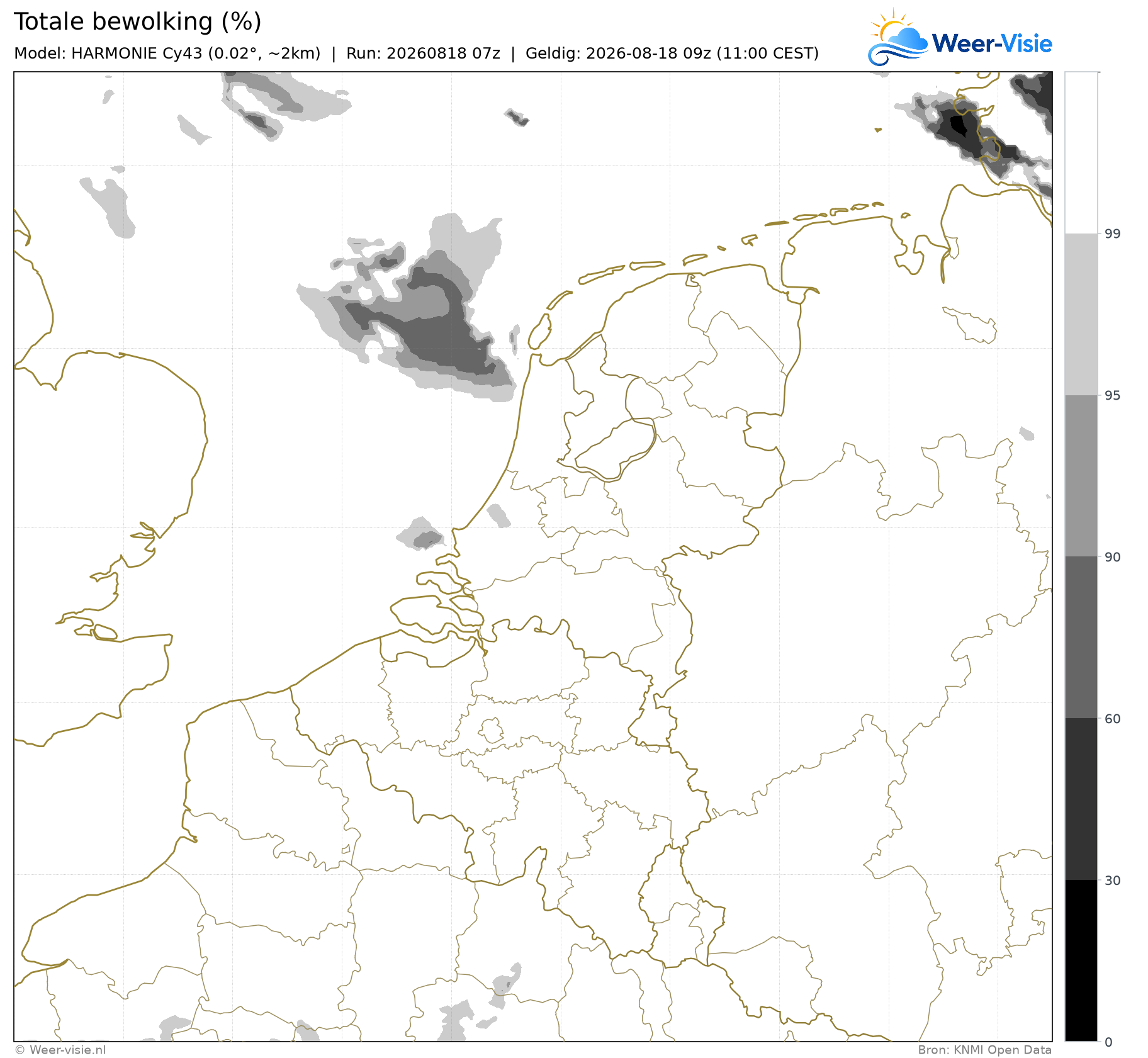
Task: Click the near-black 30-60 colorbar segment
Action: click(x=1081, y=799)
